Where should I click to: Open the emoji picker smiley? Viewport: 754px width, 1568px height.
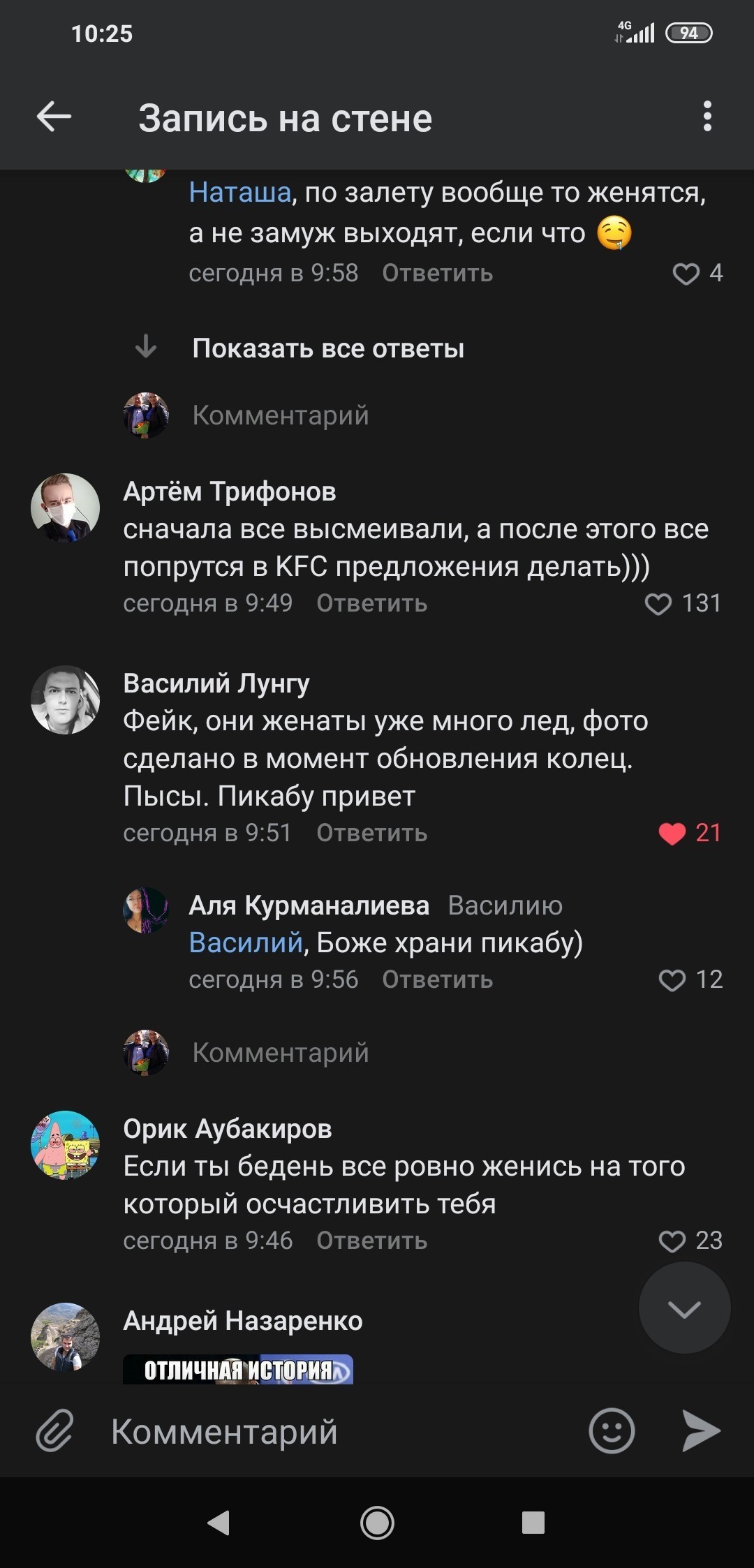coord(612,1430)
